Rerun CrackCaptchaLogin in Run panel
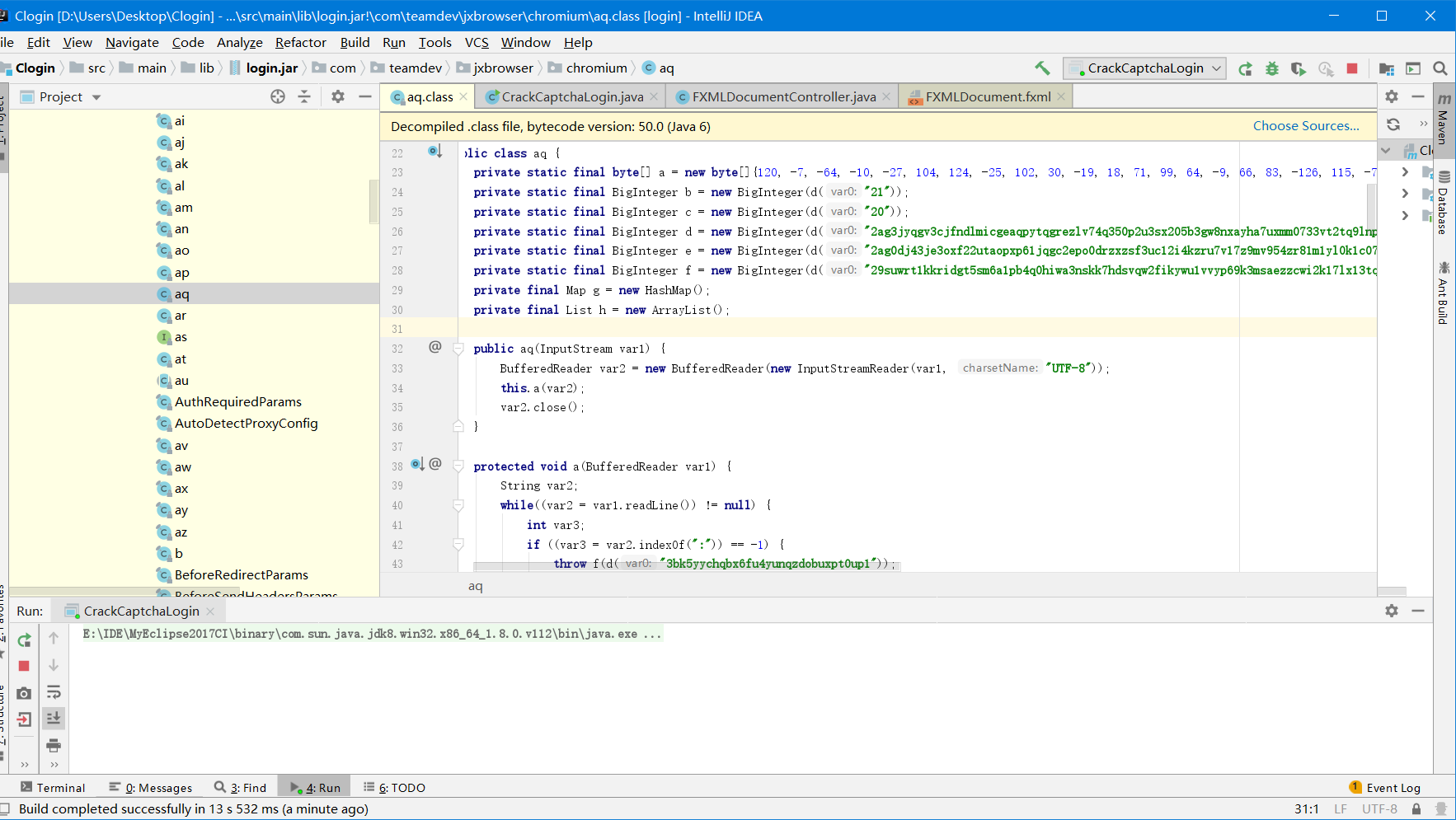 [24, 640]
